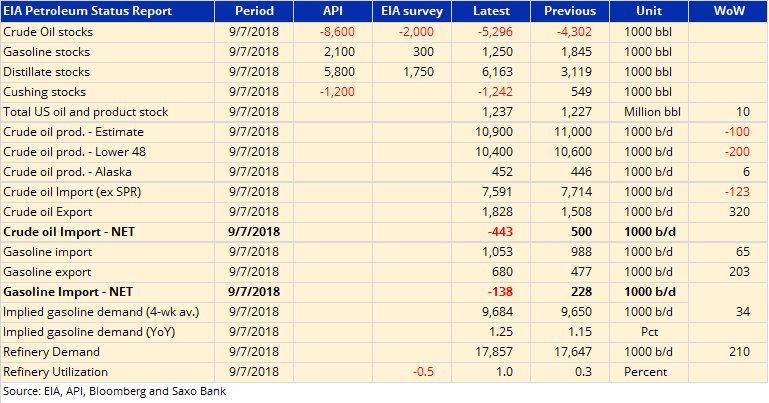Viewport: 769px width, 403px height.
Task: Click the 'Percent' unit cell
Action: pos(645,372)
